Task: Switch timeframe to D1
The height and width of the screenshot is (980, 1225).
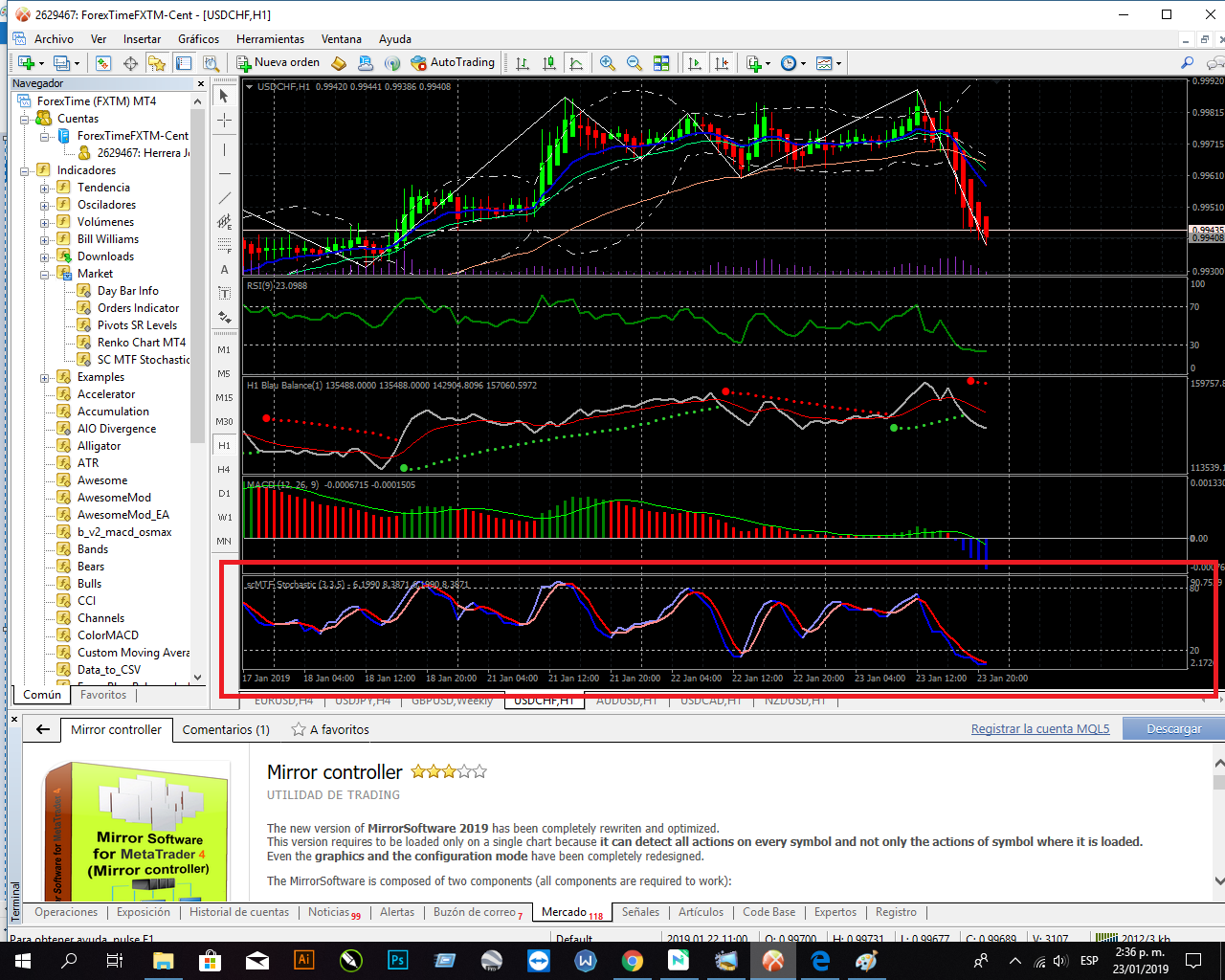Action: pyautogui.click(x=224, y=493)
